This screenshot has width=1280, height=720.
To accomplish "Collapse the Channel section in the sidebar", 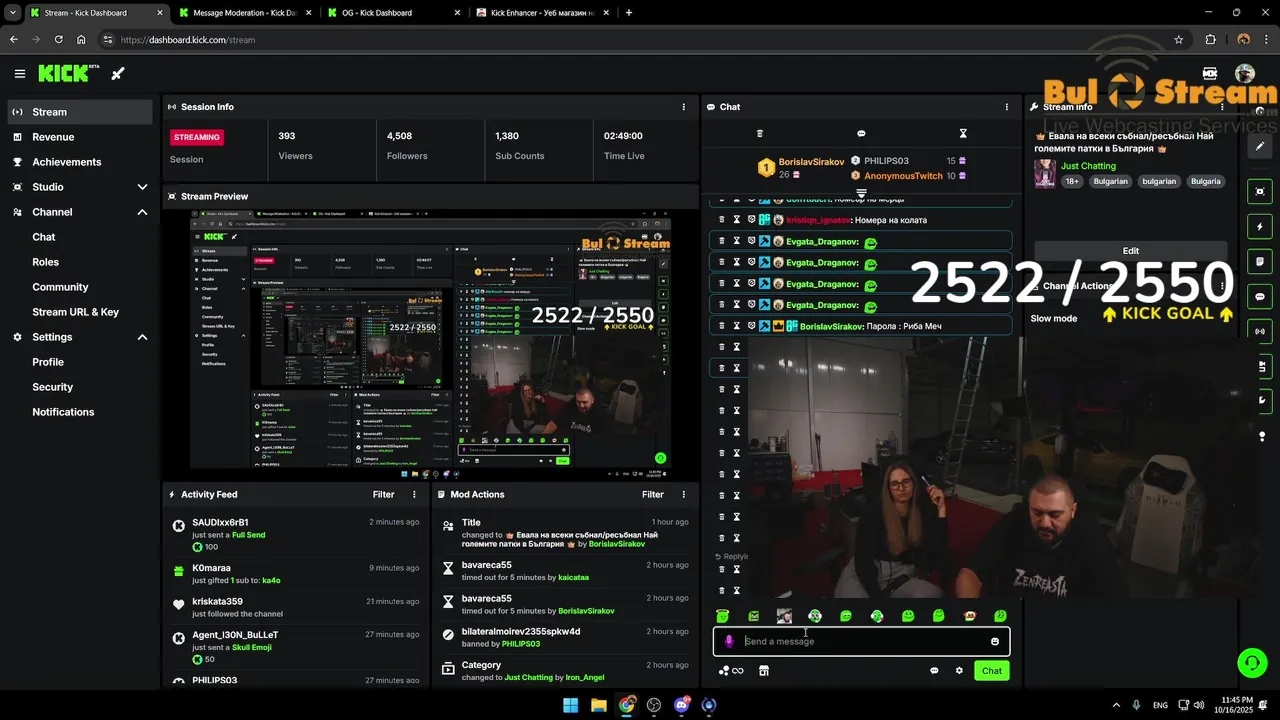I will tap(142, 212).
